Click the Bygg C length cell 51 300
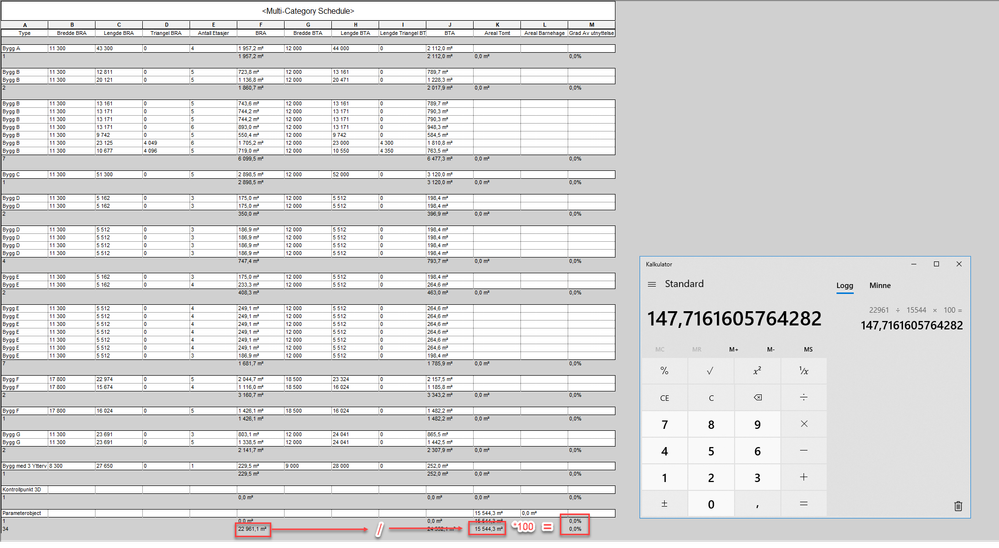This screenshot has height=548, width=999. pyautogui.click(x=119, y=174)
